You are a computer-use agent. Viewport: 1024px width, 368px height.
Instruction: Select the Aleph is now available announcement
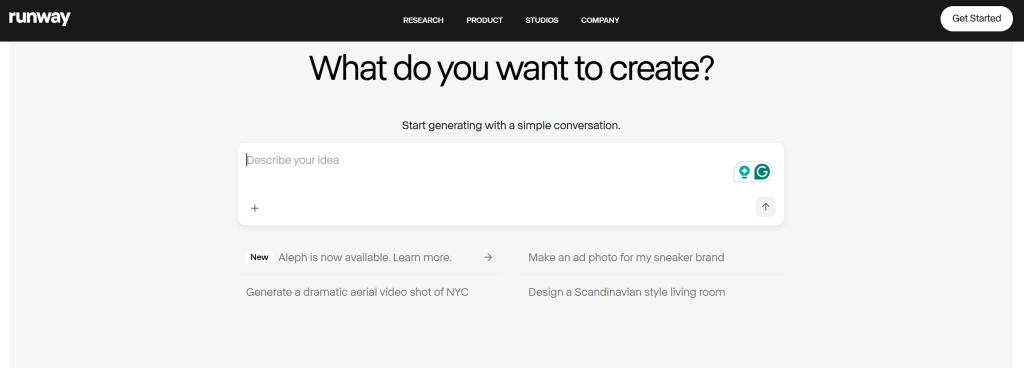[370, 257]
